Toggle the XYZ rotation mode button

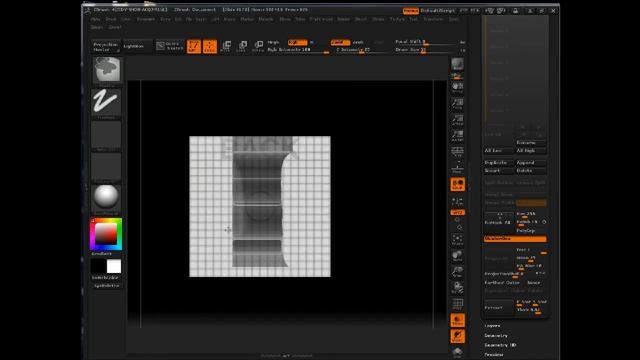pyautogui.click(x=458, y=213)
